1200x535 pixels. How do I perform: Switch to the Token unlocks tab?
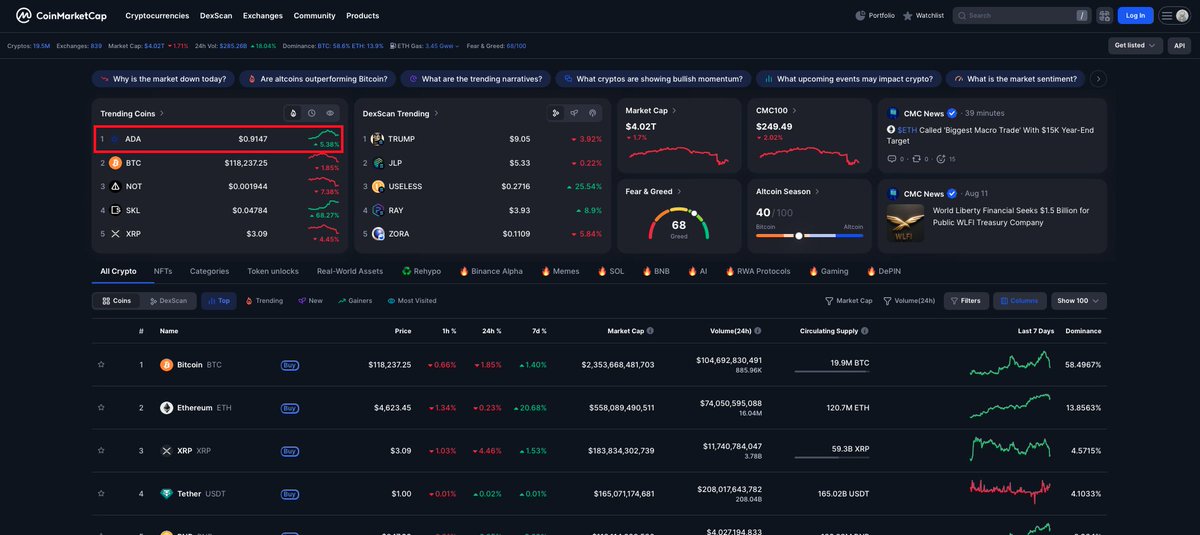coord(273,271)
